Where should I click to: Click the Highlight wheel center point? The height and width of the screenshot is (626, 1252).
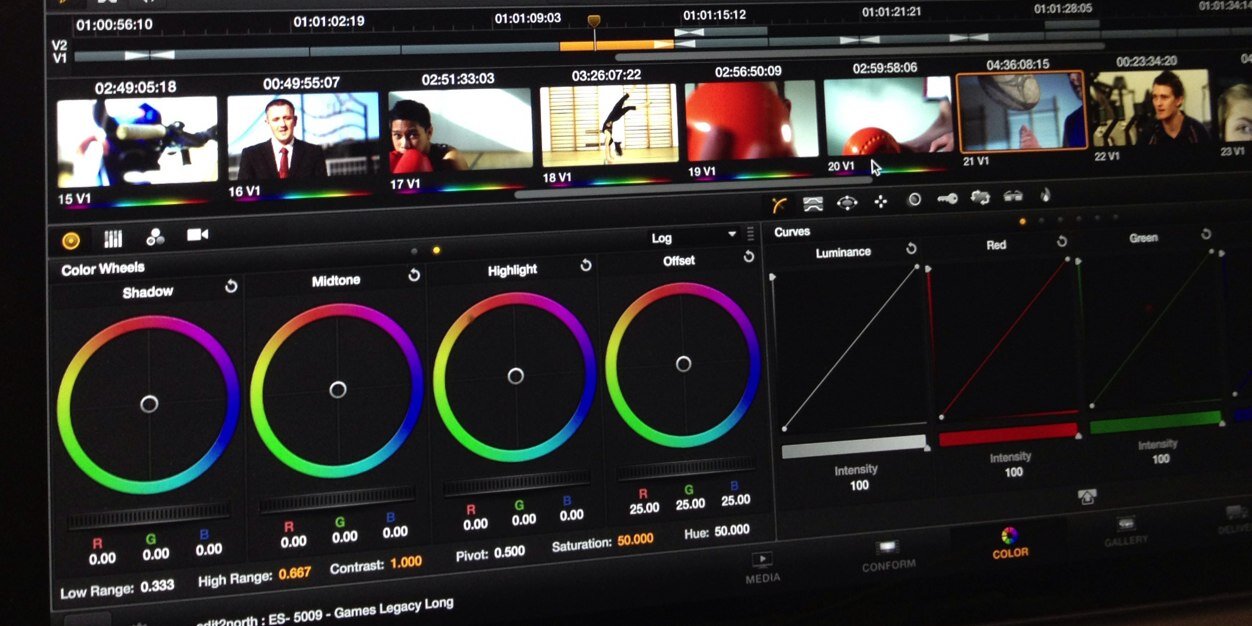pyautogui.click(x=515, y=376)
